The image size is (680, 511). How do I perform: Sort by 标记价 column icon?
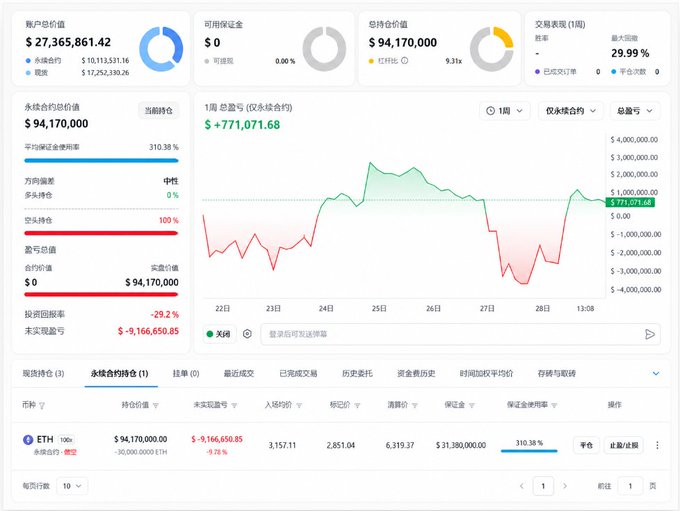[357, 406]
